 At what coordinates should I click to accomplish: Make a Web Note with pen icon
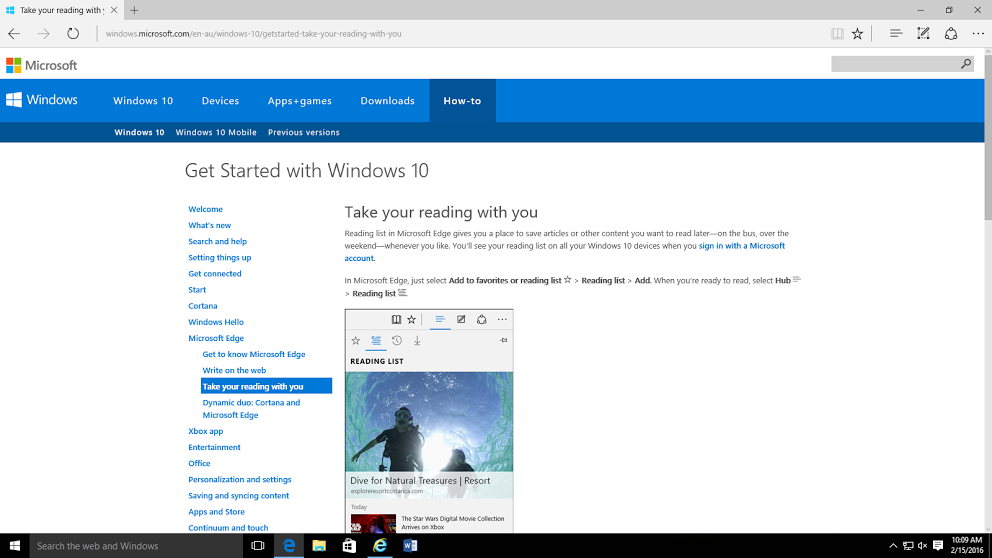coord(923,33)
